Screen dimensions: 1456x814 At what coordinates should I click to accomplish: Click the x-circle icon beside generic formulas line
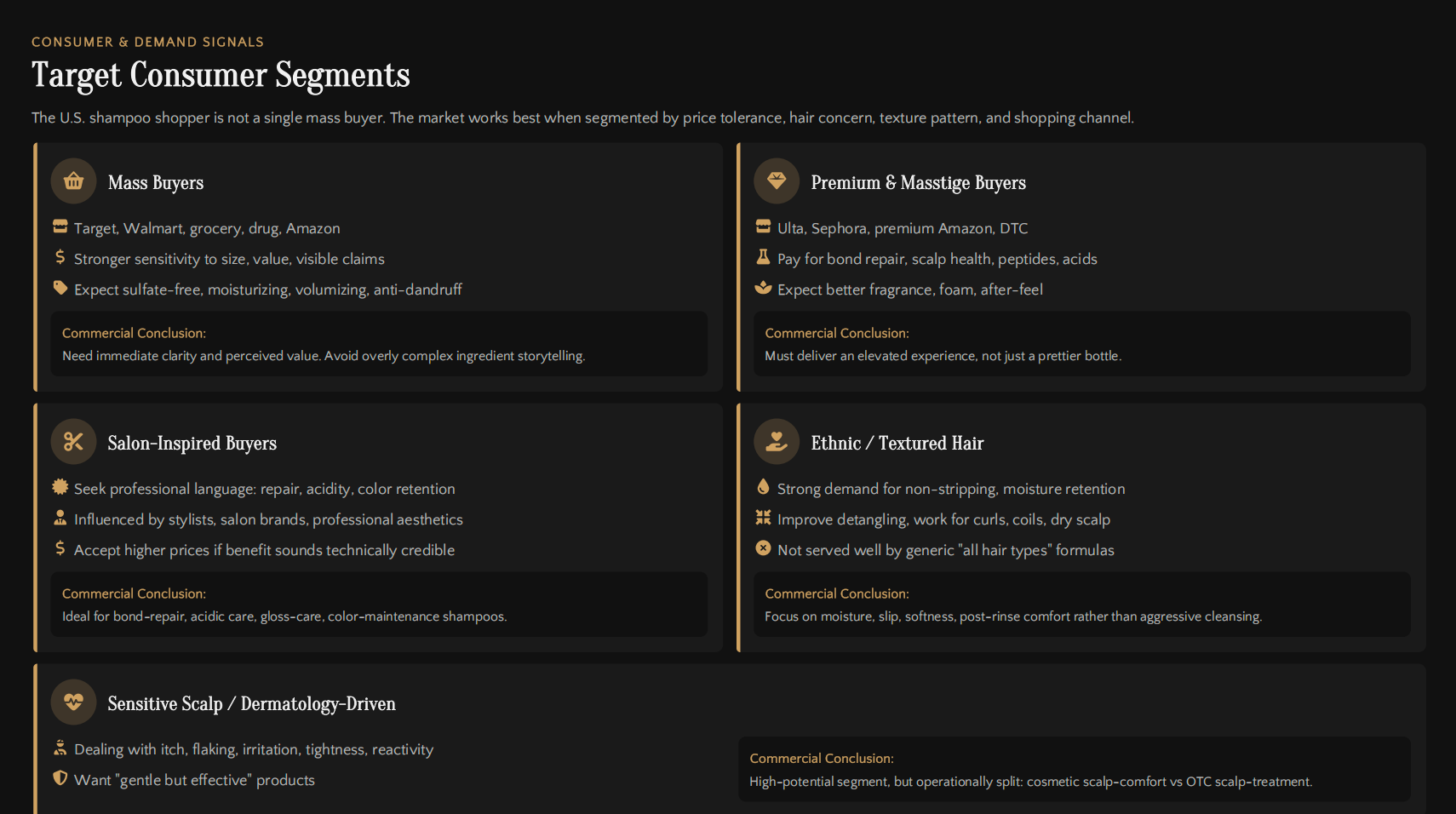point(763,548)
